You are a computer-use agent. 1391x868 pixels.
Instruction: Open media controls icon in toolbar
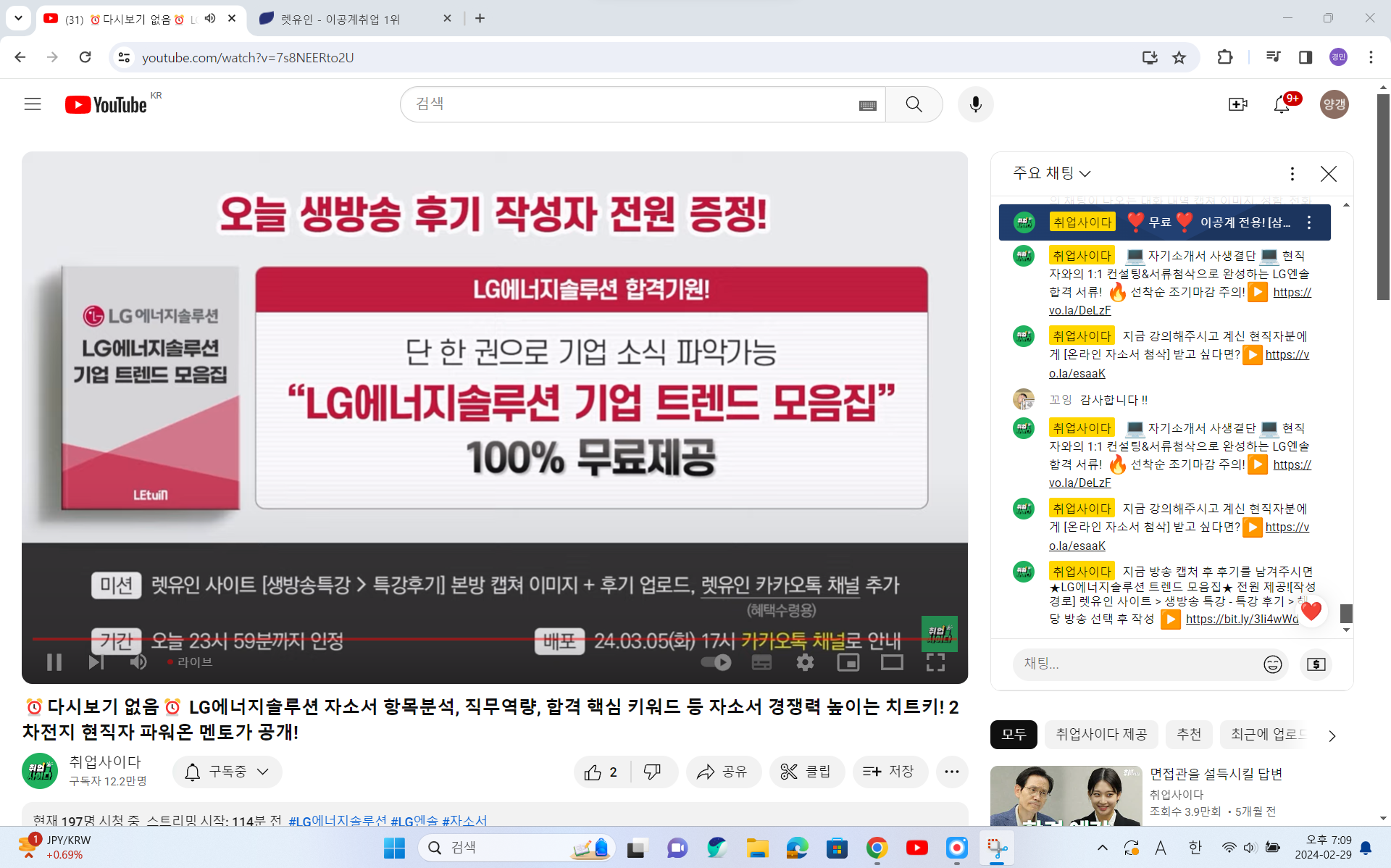(1273, 57)
